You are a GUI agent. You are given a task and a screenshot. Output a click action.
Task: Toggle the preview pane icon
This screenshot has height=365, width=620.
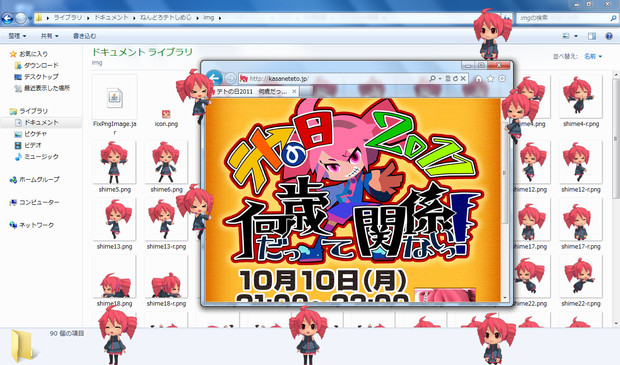[x=592, y=36]
